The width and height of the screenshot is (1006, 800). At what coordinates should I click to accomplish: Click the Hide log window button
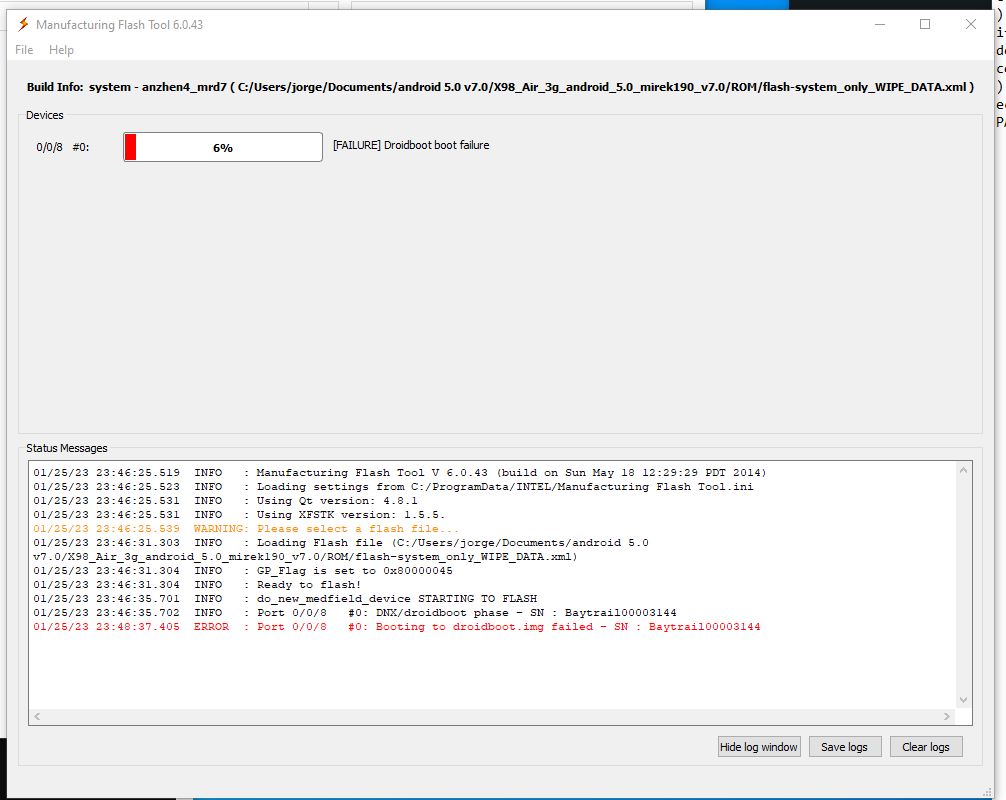(758, 747)
